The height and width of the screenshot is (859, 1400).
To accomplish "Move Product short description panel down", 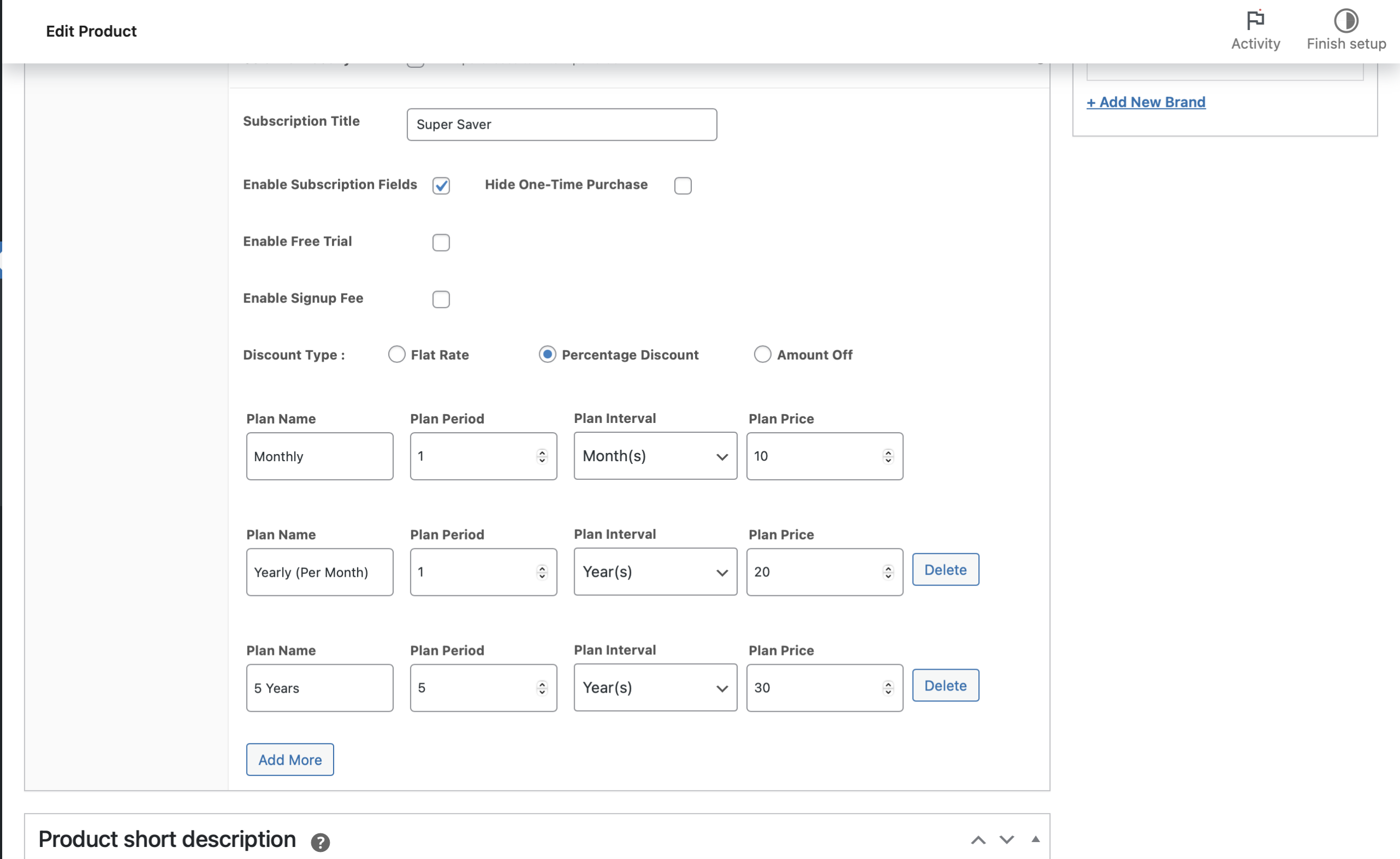I will coord(1006,840).
